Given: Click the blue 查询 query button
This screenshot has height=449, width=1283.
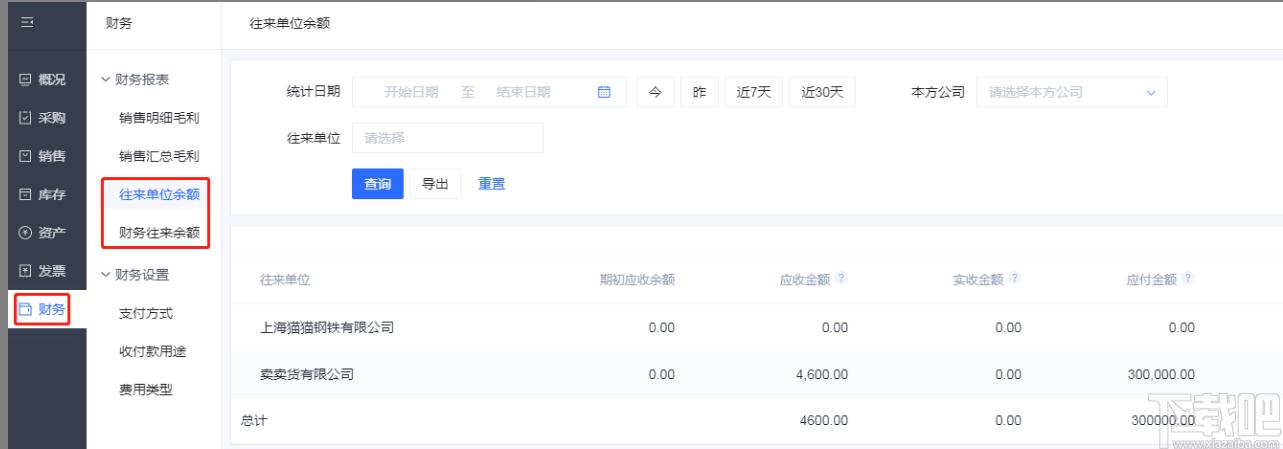Looking at the screenshot, I should tap(377, 184).
